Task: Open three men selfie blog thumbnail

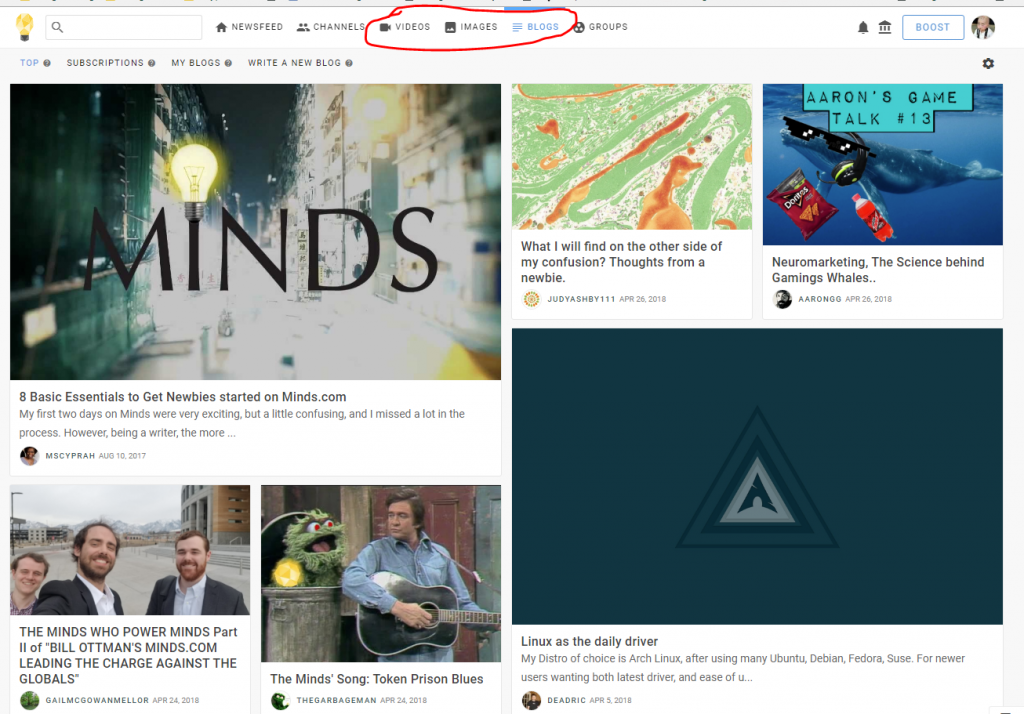Action: tap(130, 550)
